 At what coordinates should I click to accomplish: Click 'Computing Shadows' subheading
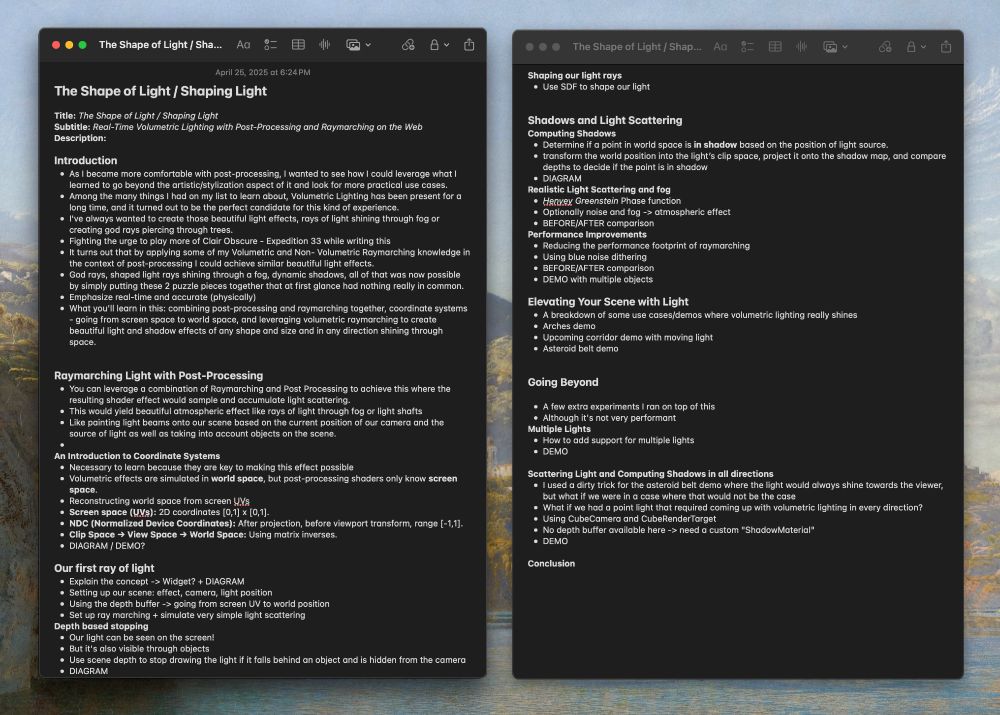tap(571, 134)
